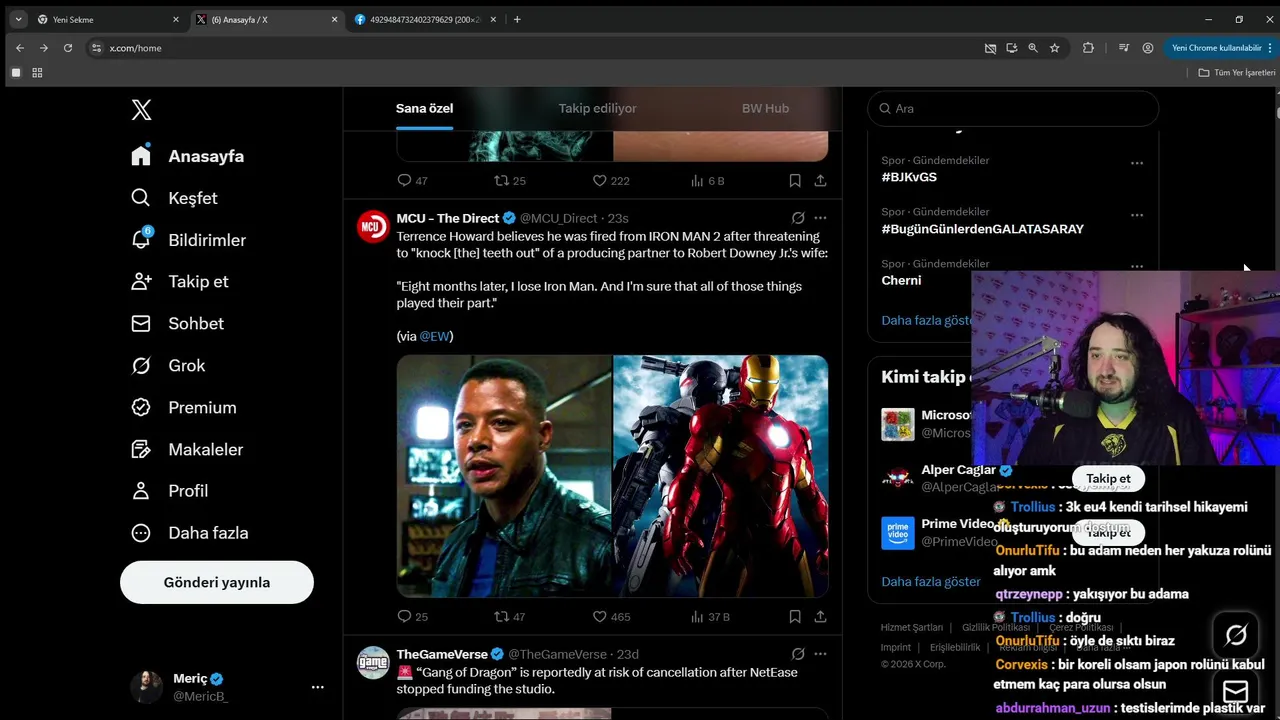1280x720 pixels.
Task: Go back in Chrome
Action: click(20, 48)
